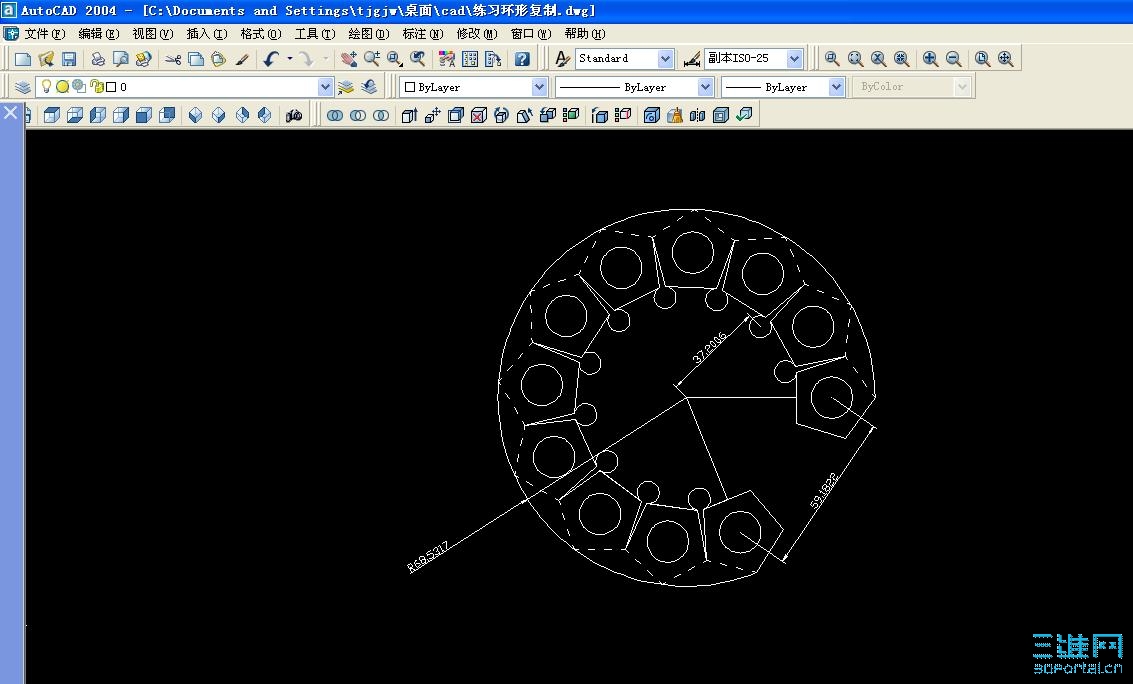Viewport: 1133px width, 684px height.
Task: Select the Match Properties brush
Action: click(242, 59)
